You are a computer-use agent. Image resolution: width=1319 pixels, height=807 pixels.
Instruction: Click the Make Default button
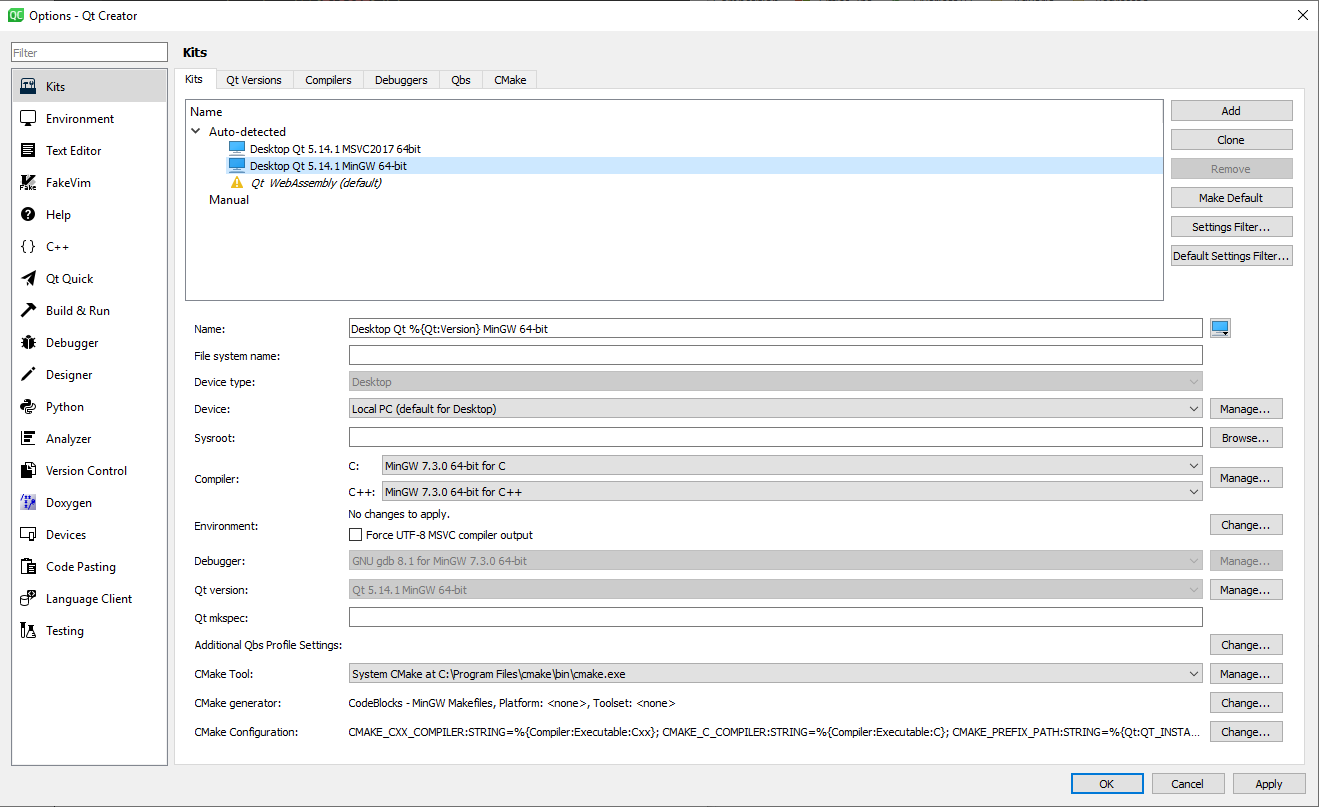click(1231, 198)
